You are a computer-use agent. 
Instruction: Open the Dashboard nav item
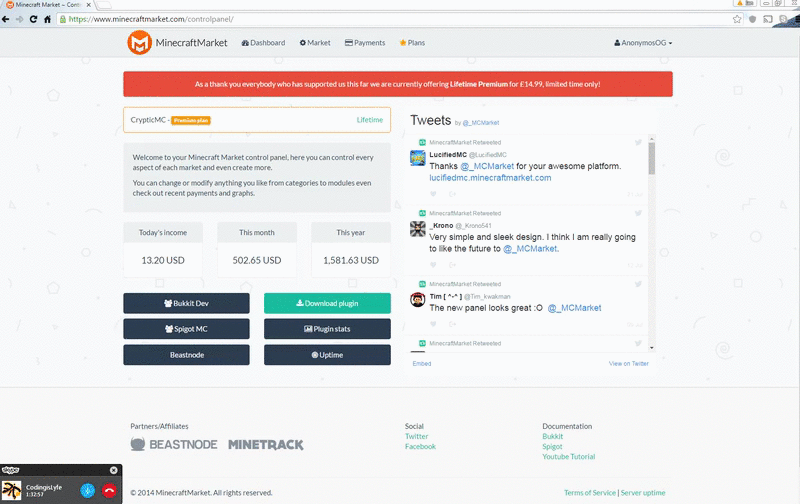click(x=263, y=43)
